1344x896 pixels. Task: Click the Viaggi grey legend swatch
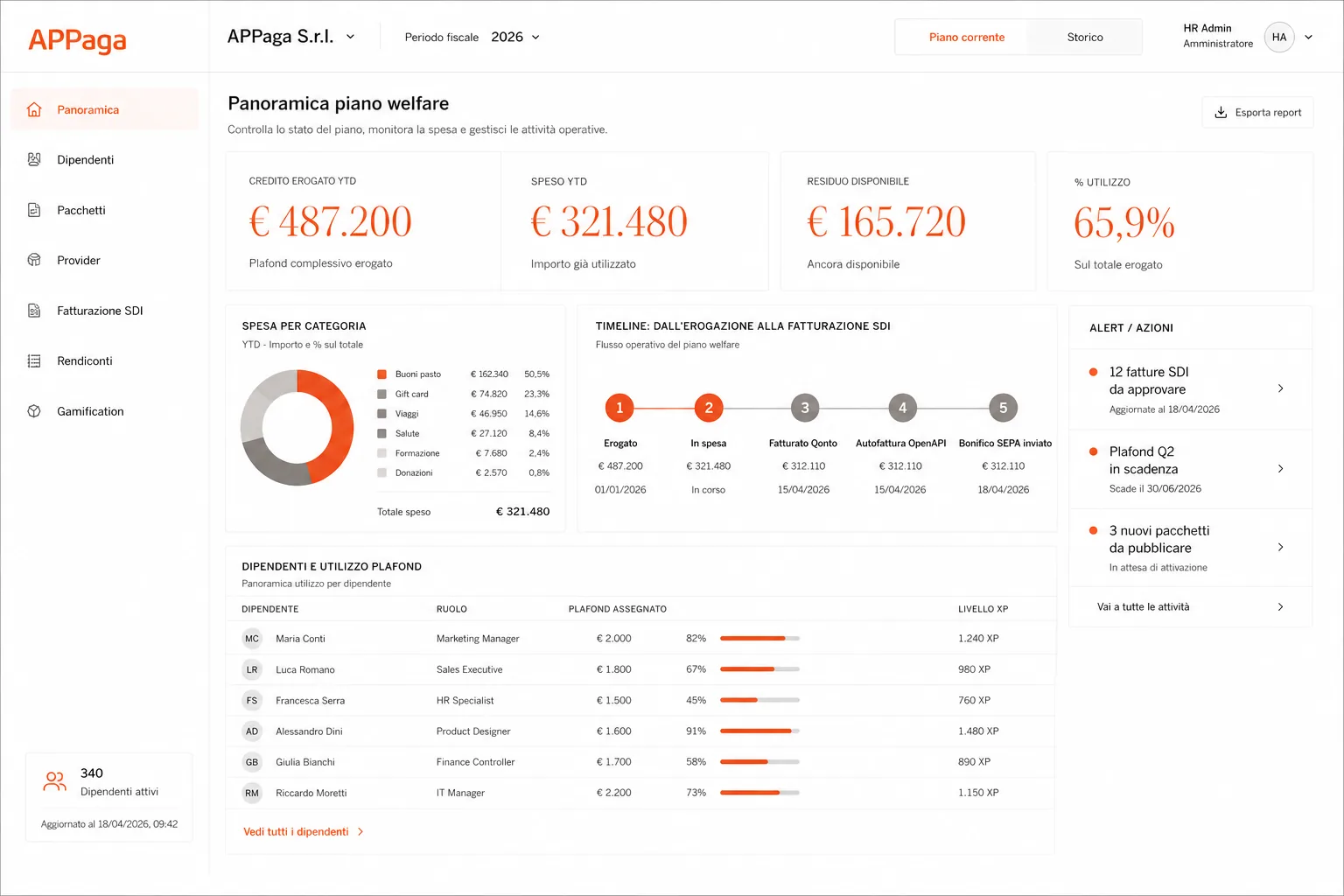pos(381,413)
